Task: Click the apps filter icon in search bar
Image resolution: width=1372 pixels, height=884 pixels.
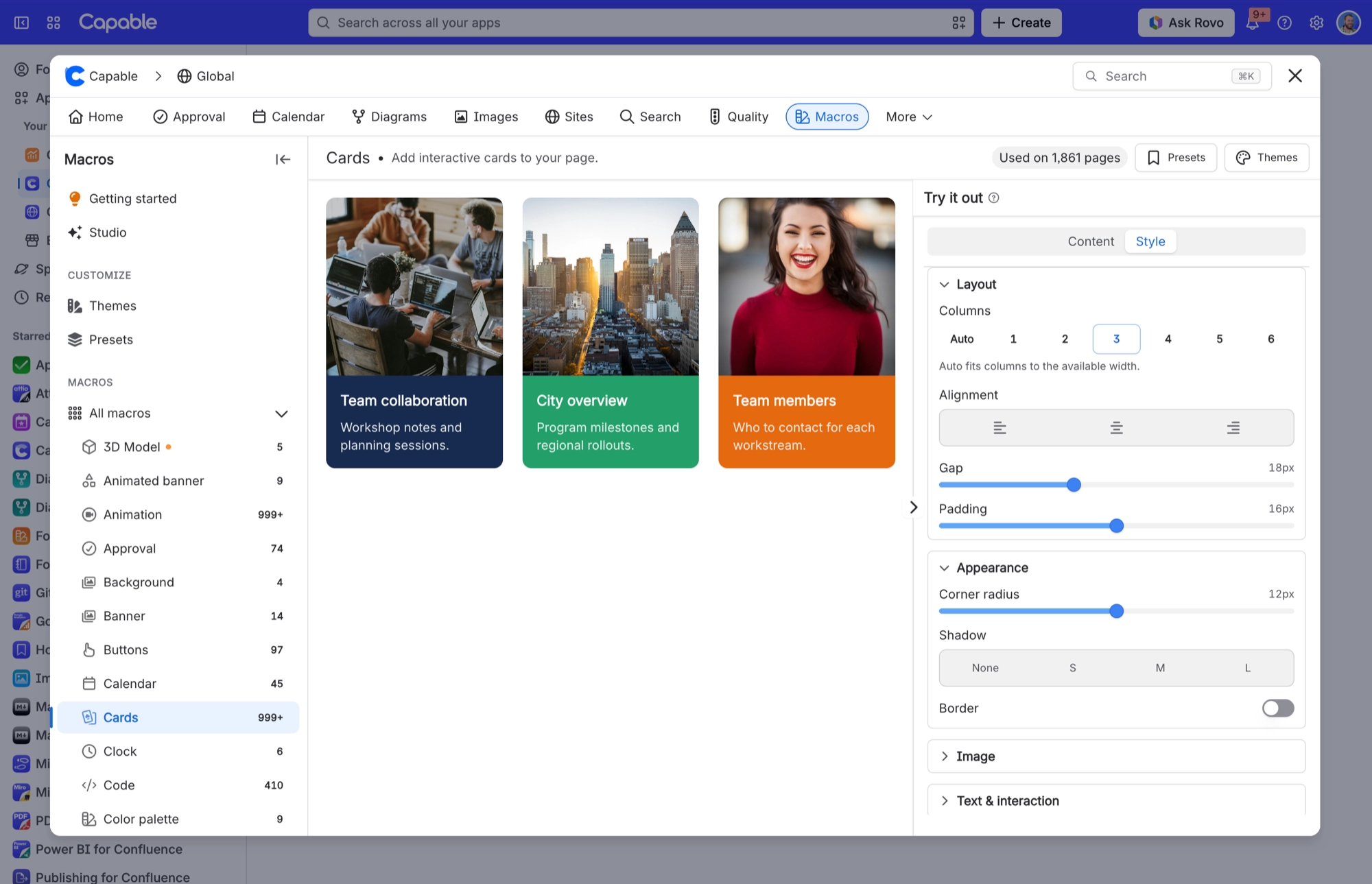Action: [958, 23]
